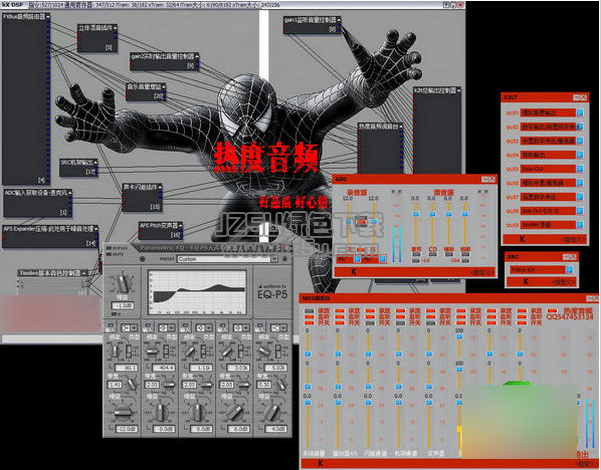
Task: Select the SRC module with index 17
Action: click(79, 168)
